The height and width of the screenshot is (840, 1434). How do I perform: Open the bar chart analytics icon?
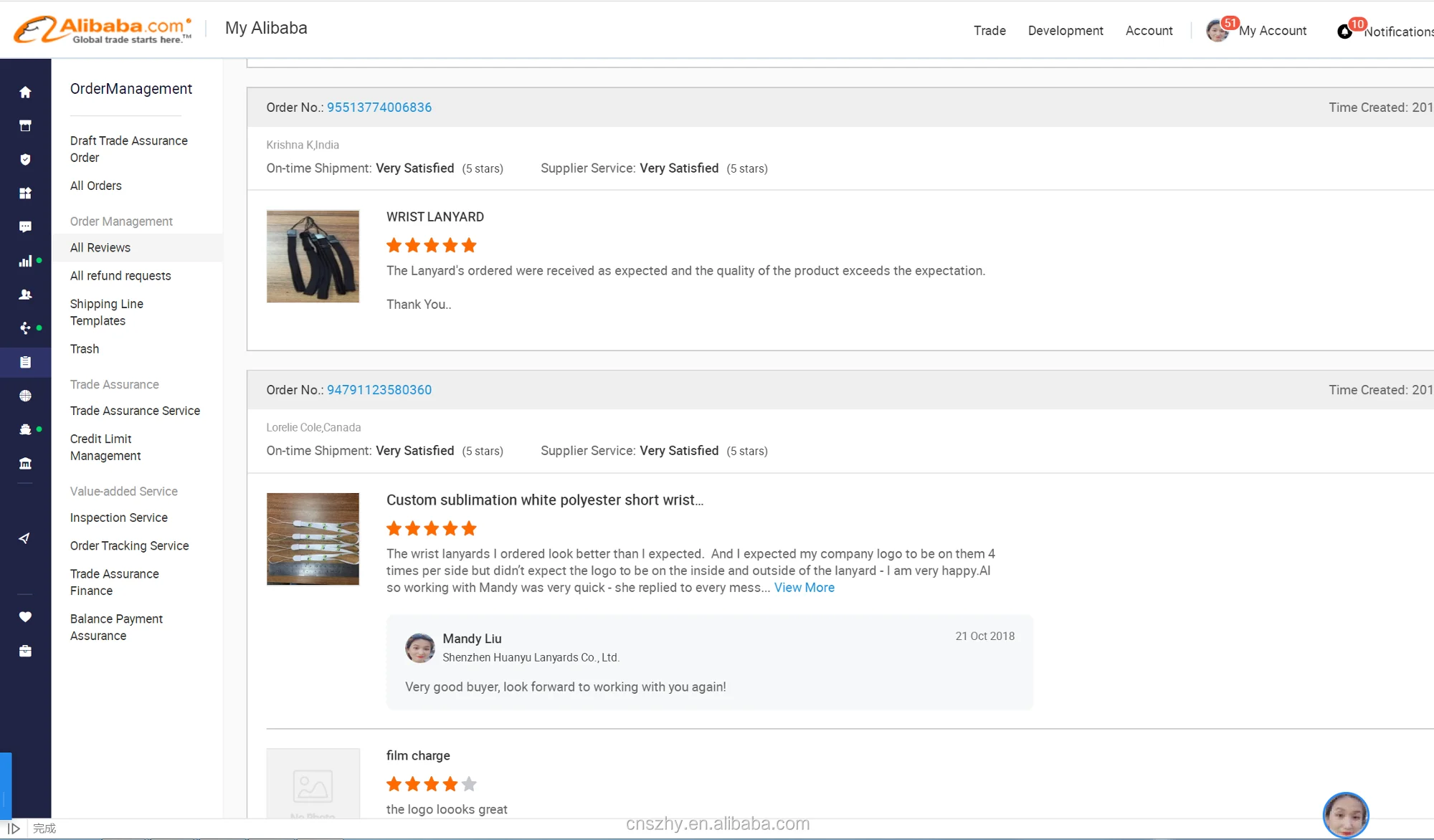[25, 262]
